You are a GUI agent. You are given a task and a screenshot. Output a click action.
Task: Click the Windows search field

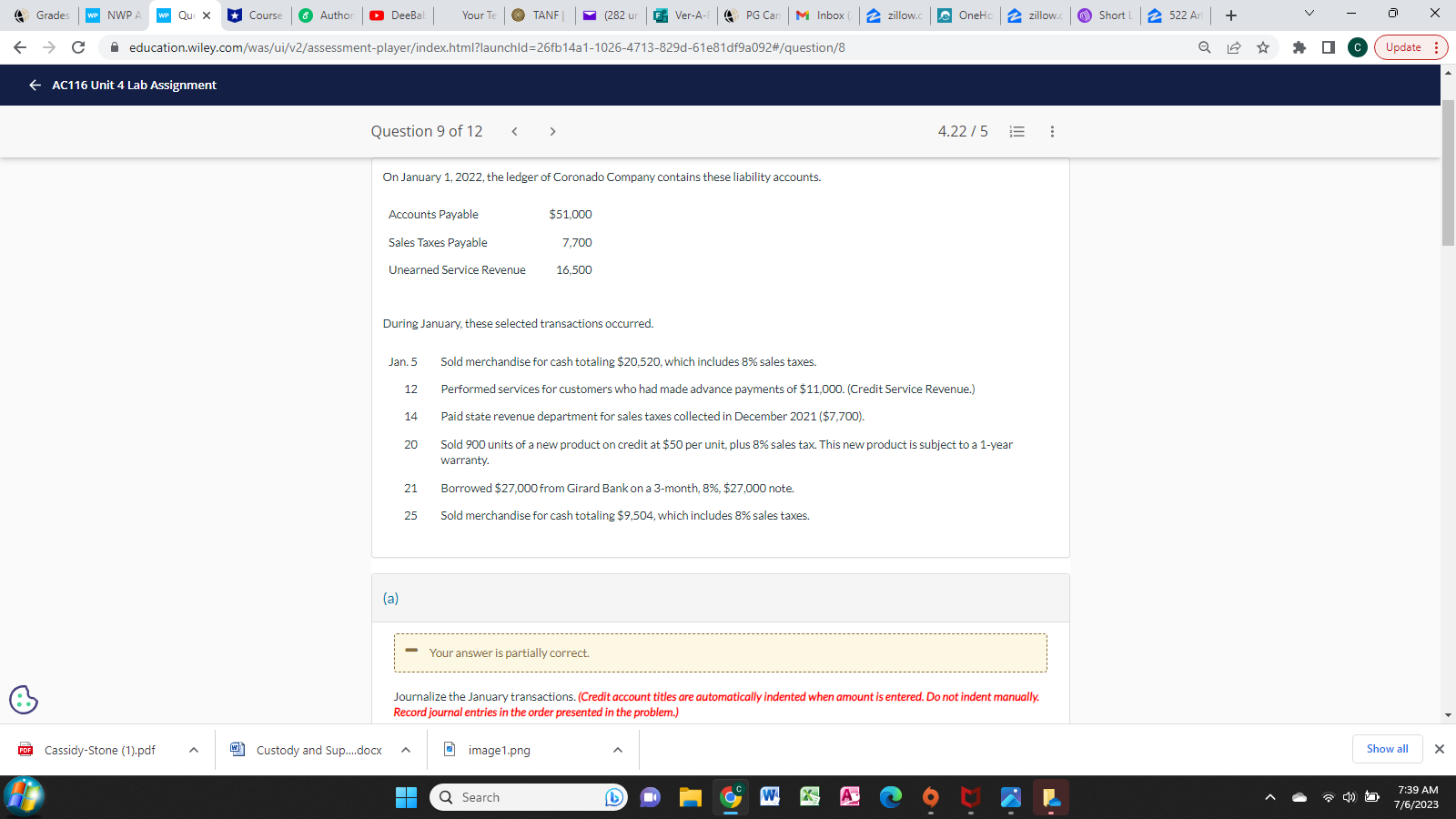528,797
